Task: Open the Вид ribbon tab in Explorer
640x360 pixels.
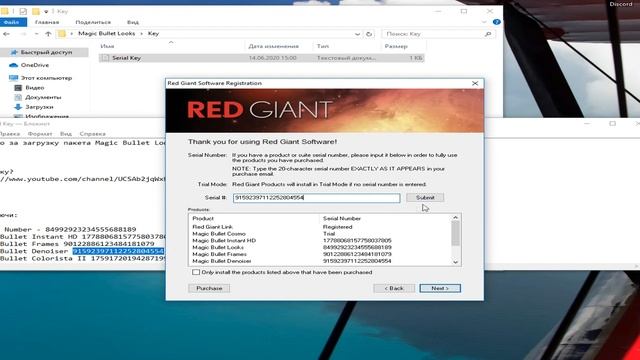Action: click(133, 22)
